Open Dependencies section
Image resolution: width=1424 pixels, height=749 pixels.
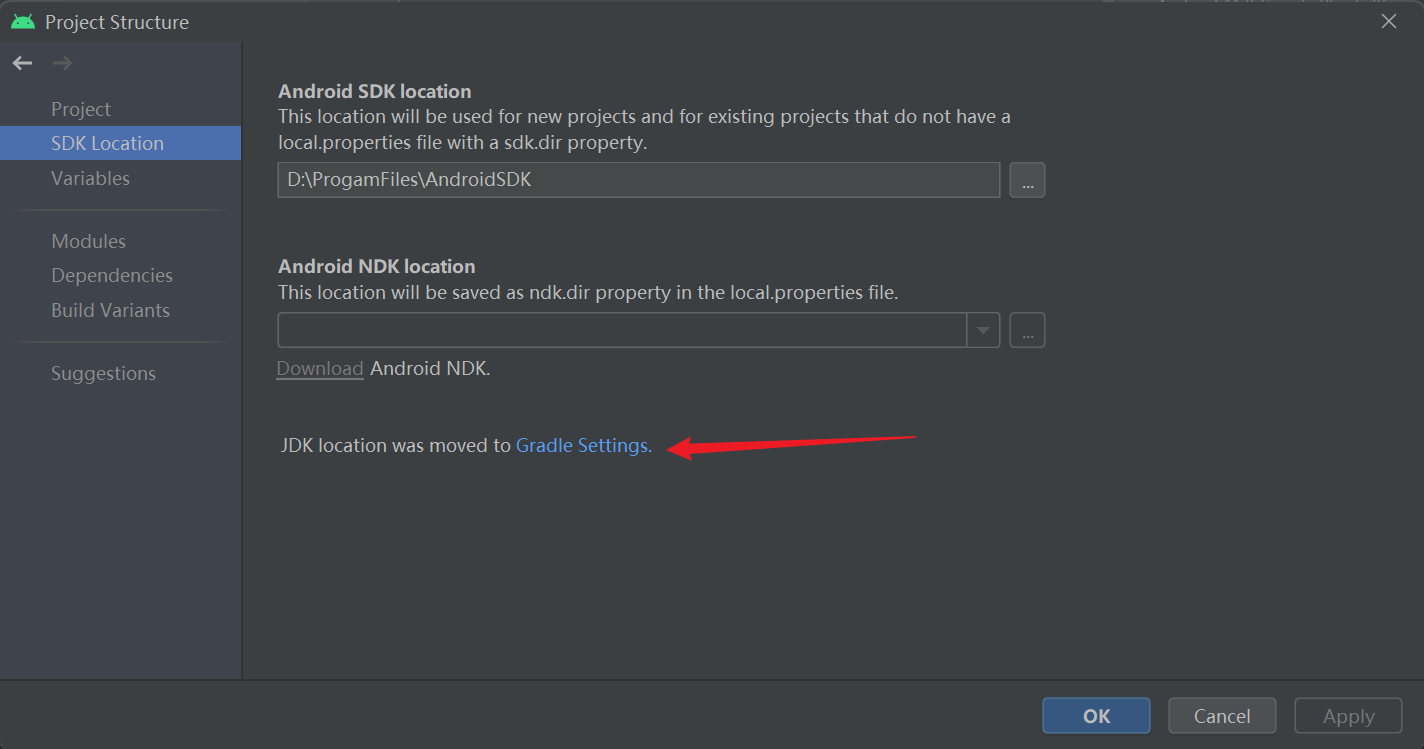pyautogui.click(x=112, y=275)
